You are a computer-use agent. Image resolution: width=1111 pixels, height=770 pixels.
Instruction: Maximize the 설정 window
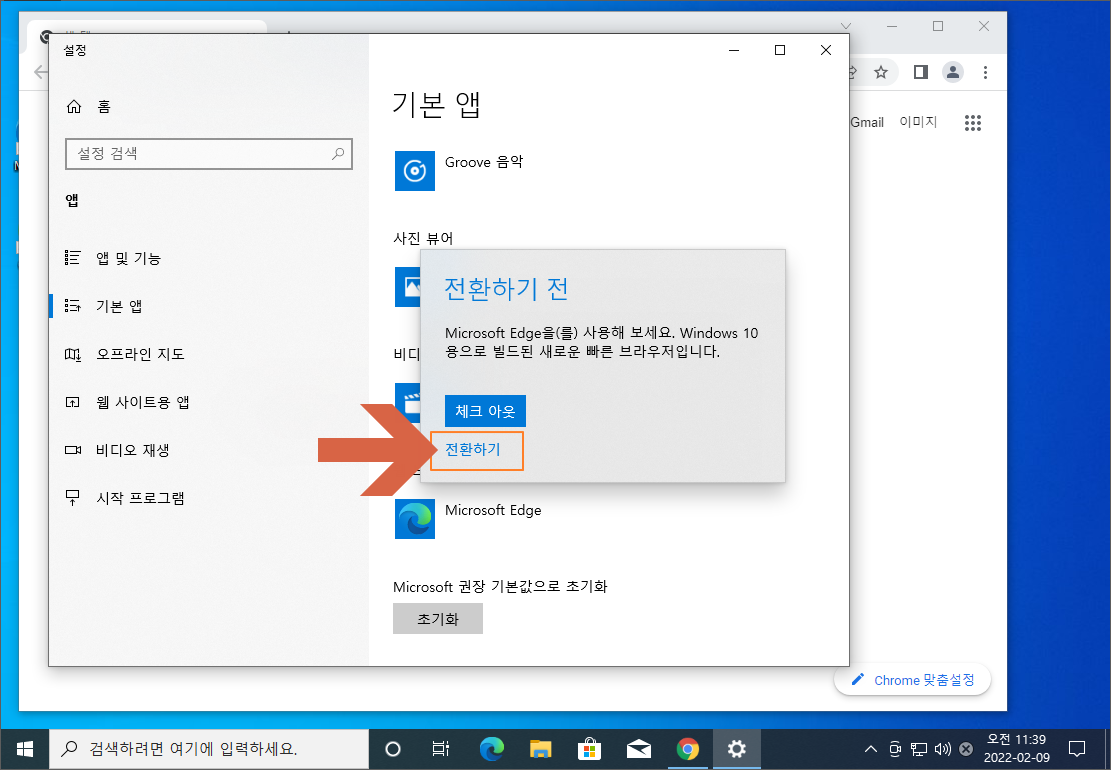tap(780, 50)
